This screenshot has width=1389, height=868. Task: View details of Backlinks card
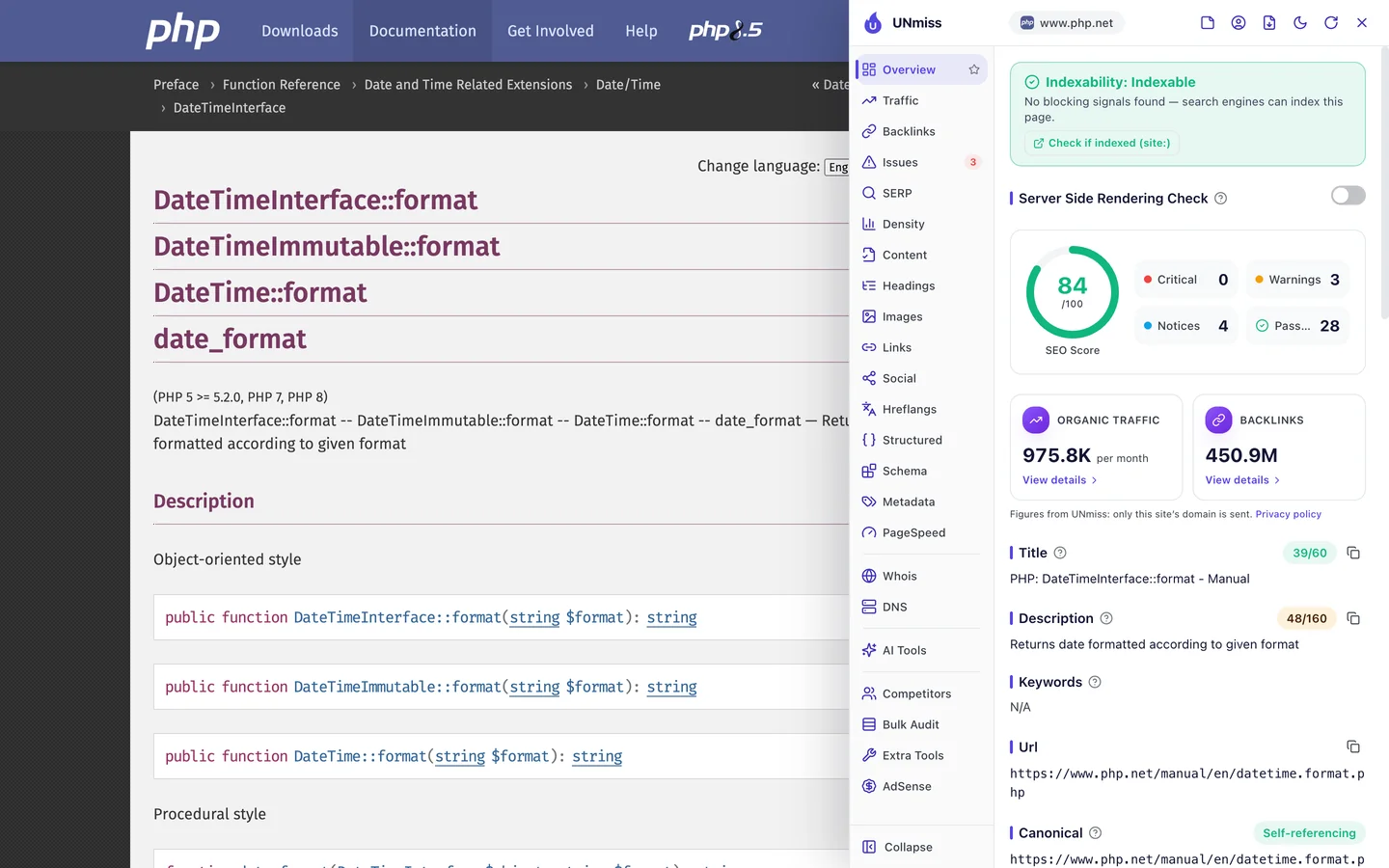pyautogui.click(x=1242, y=480)
